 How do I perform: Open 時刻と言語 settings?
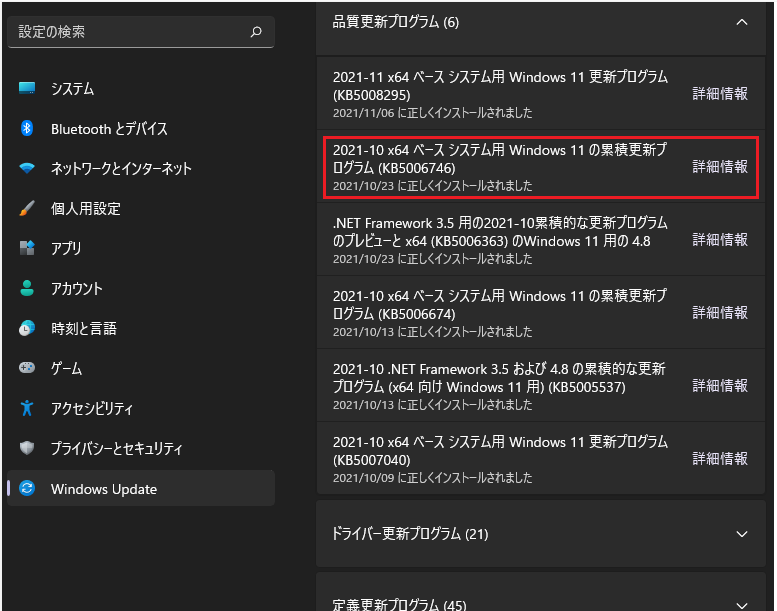tap(141, 329)
